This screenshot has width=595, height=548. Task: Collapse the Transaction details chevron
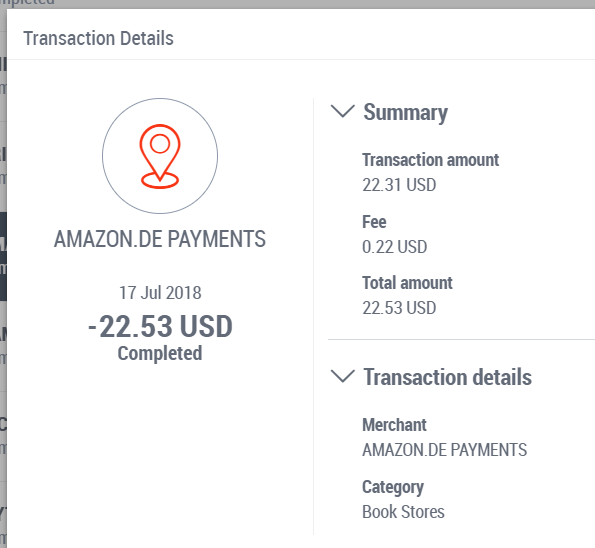pos(343,376)
